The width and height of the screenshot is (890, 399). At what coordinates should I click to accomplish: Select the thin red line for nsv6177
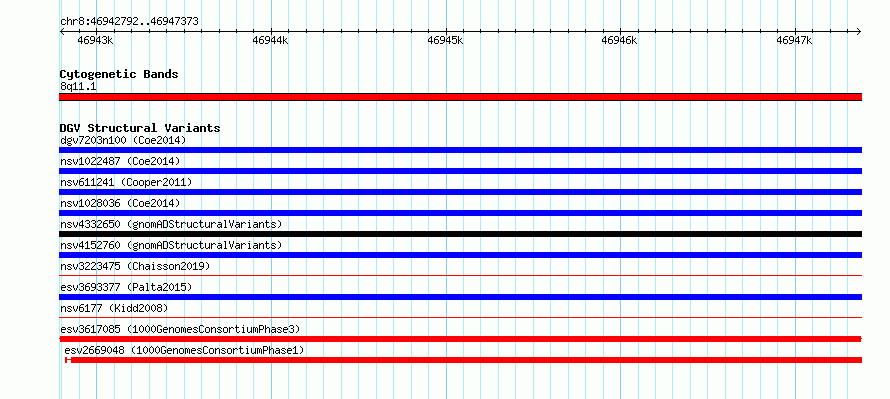pyautogui.click(x=460, y=318)
